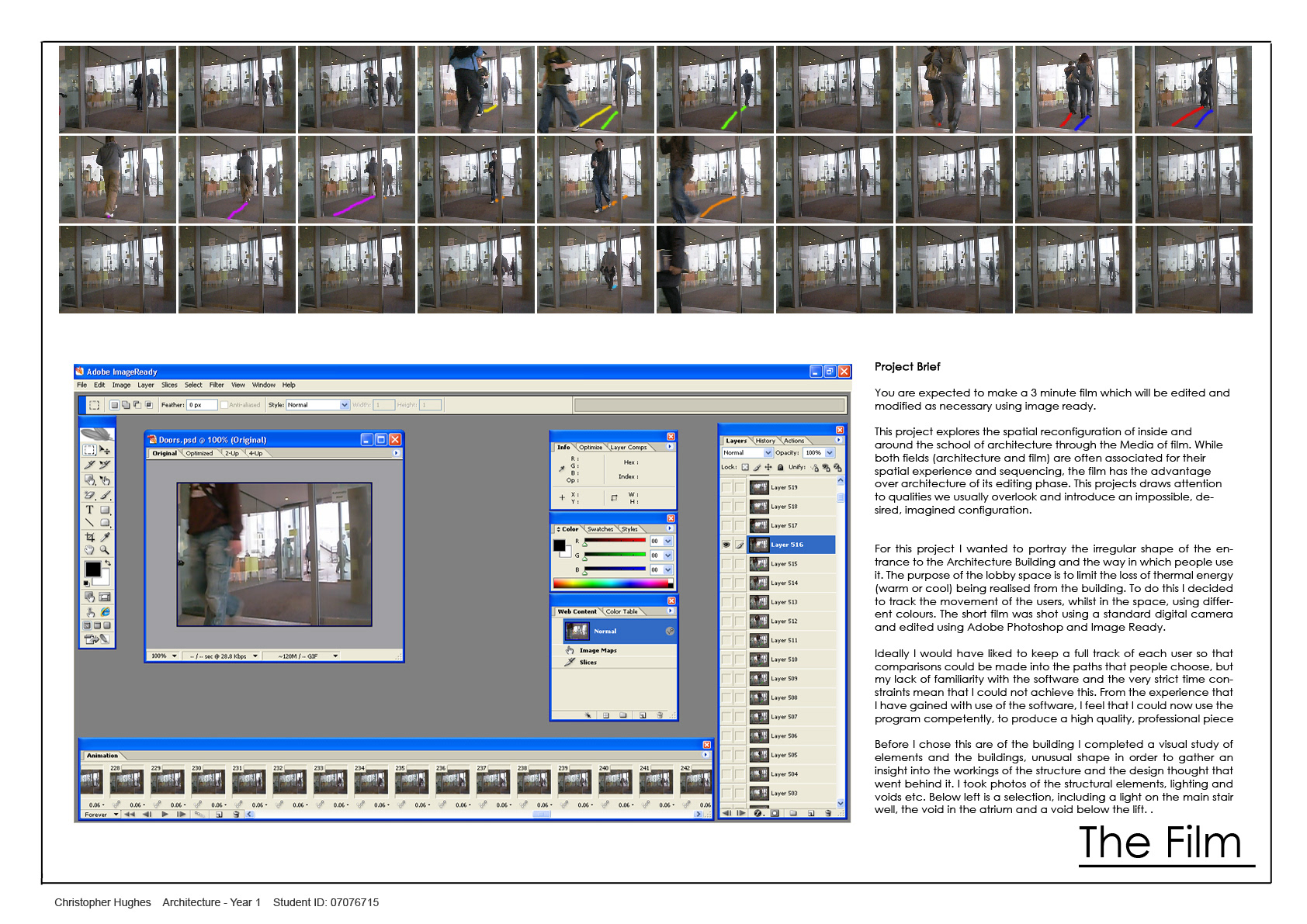Click Preview in Browser icon

coord(105,612)
